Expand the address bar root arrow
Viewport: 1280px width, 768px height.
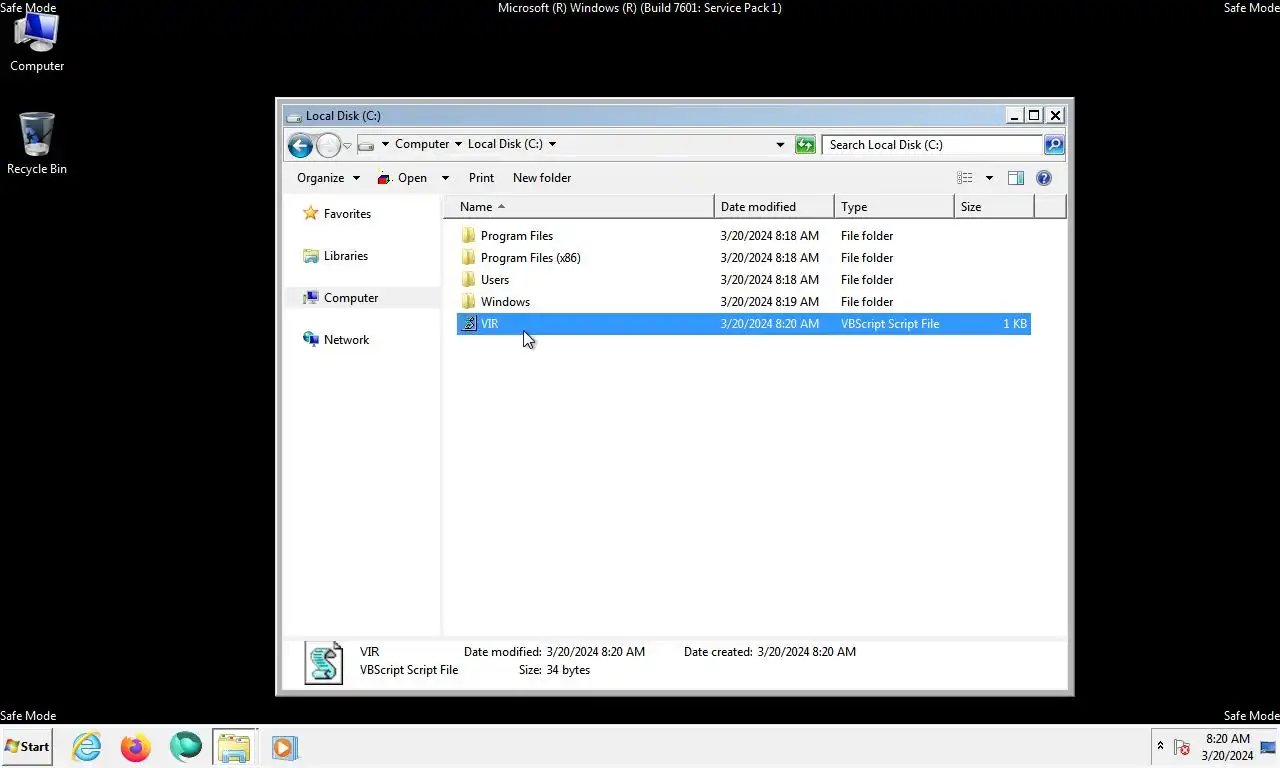[x=385, y=144]
